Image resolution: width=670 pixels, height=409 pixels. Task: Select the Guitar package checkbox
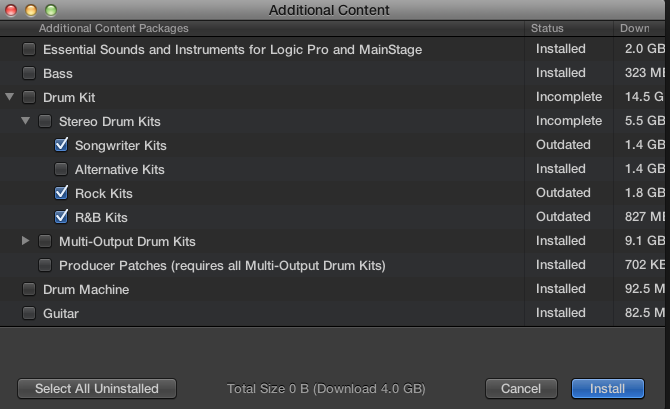tap(29, 313)
